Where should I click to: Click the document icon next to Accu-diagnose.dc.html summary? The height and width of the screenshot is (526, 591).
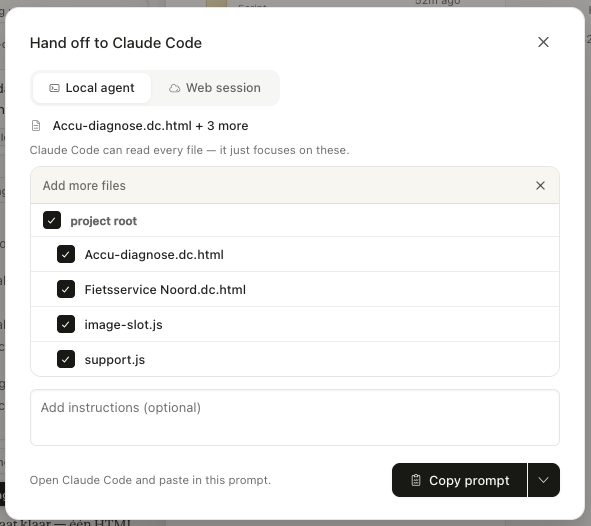(36, 125)
